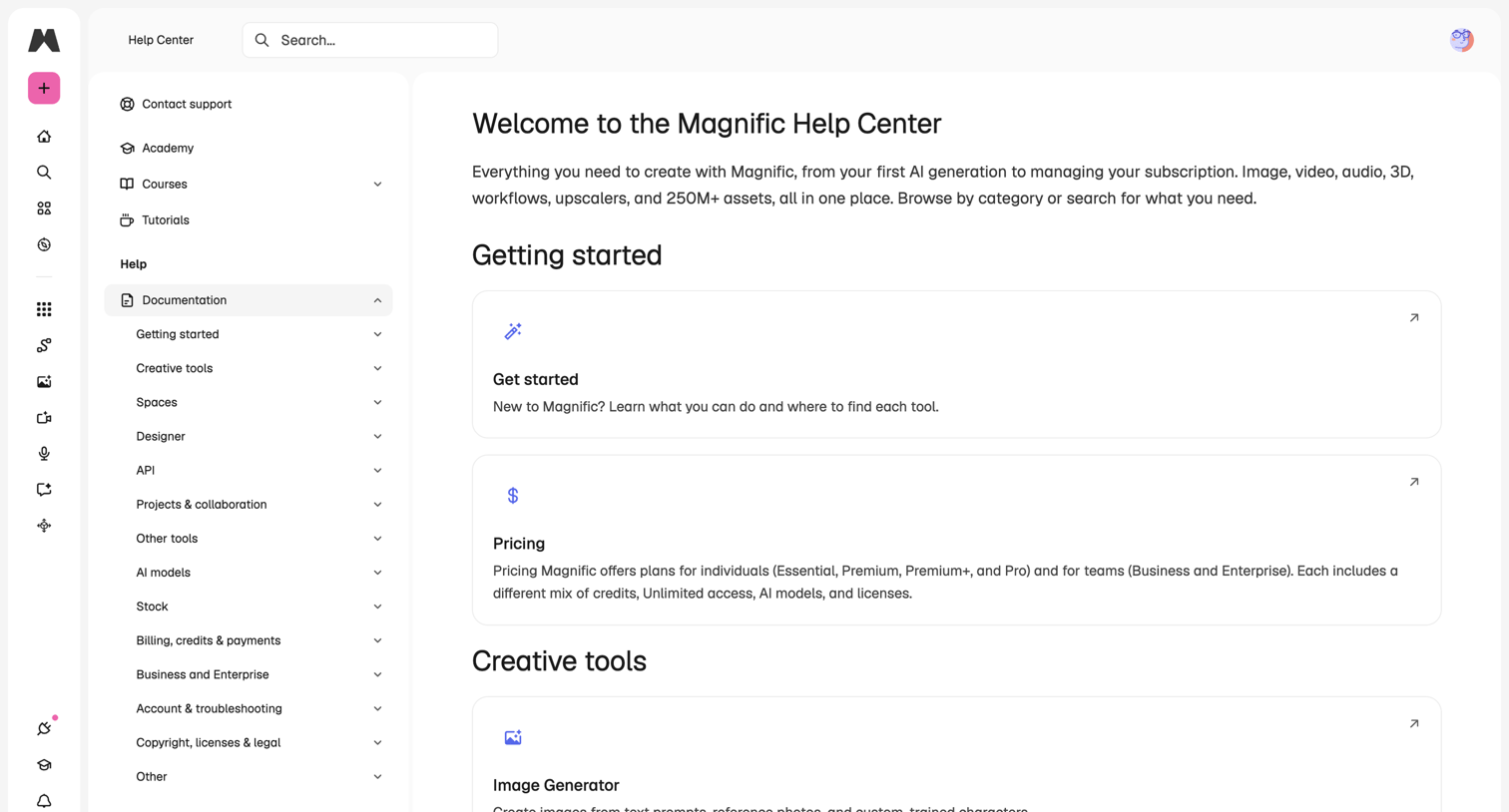Open the Academy sidebar item
Viewport: 1509px width, 812px height.
249,148
